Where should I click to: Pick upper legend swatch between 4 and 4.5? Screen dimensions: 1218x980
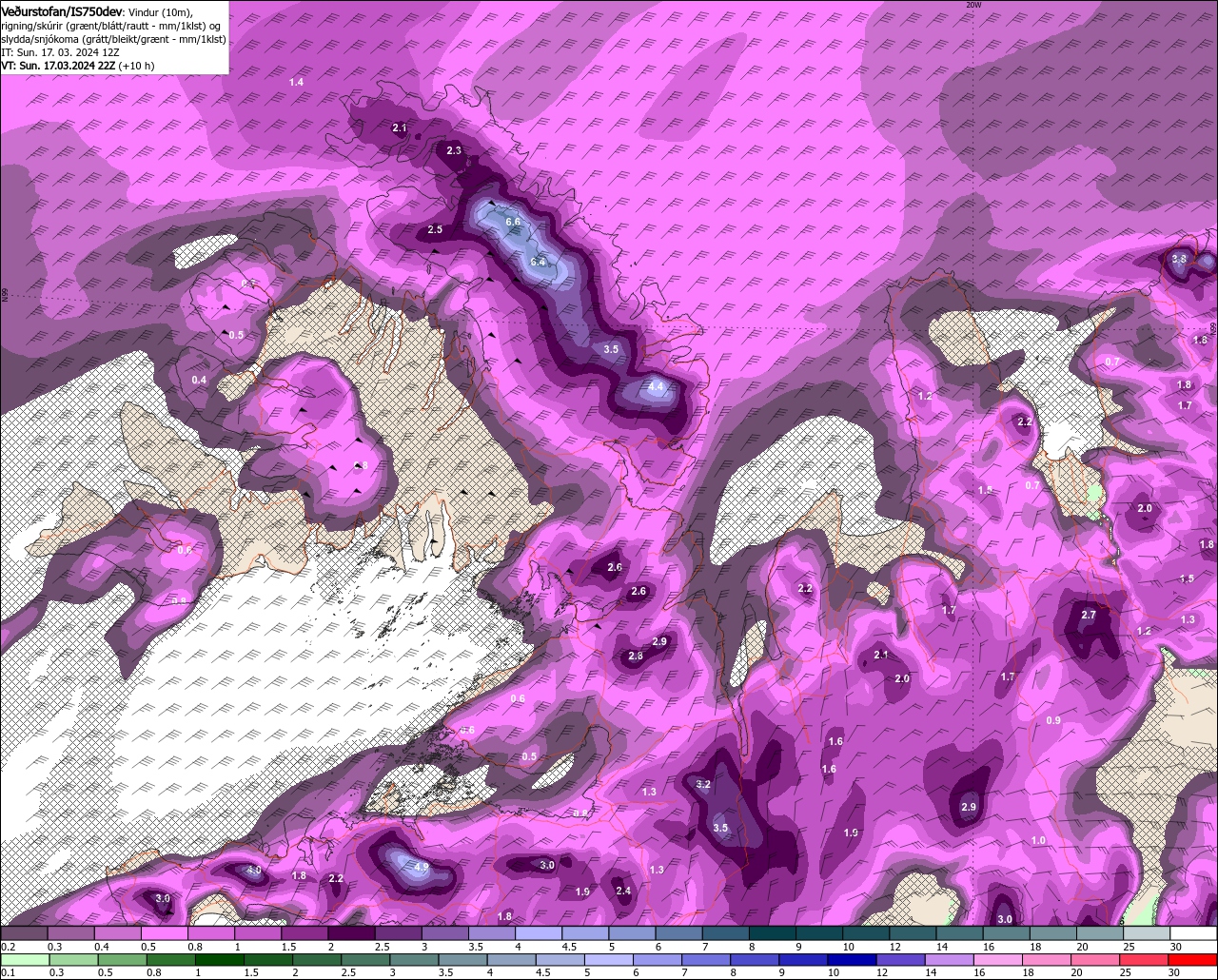[539, 933]
